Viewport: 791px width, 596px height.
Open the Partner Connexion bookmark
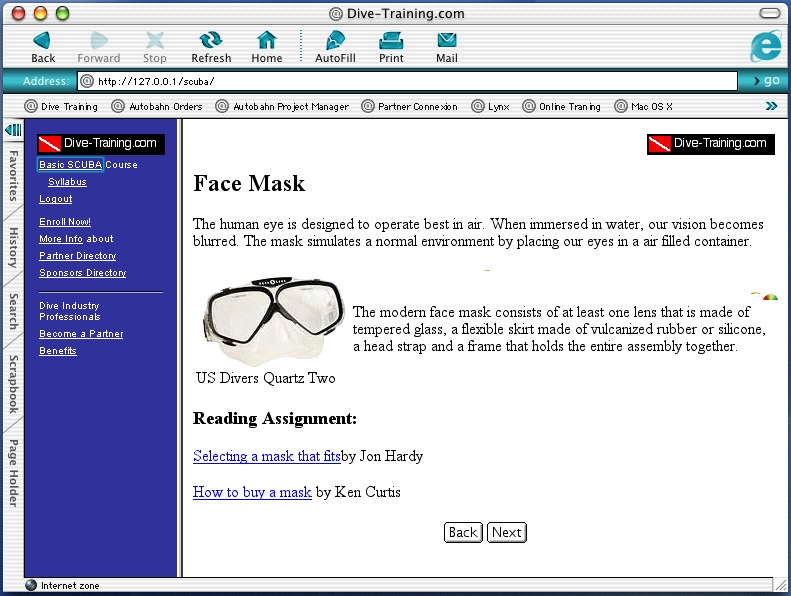pyautogui.click(x=410, y=106)
